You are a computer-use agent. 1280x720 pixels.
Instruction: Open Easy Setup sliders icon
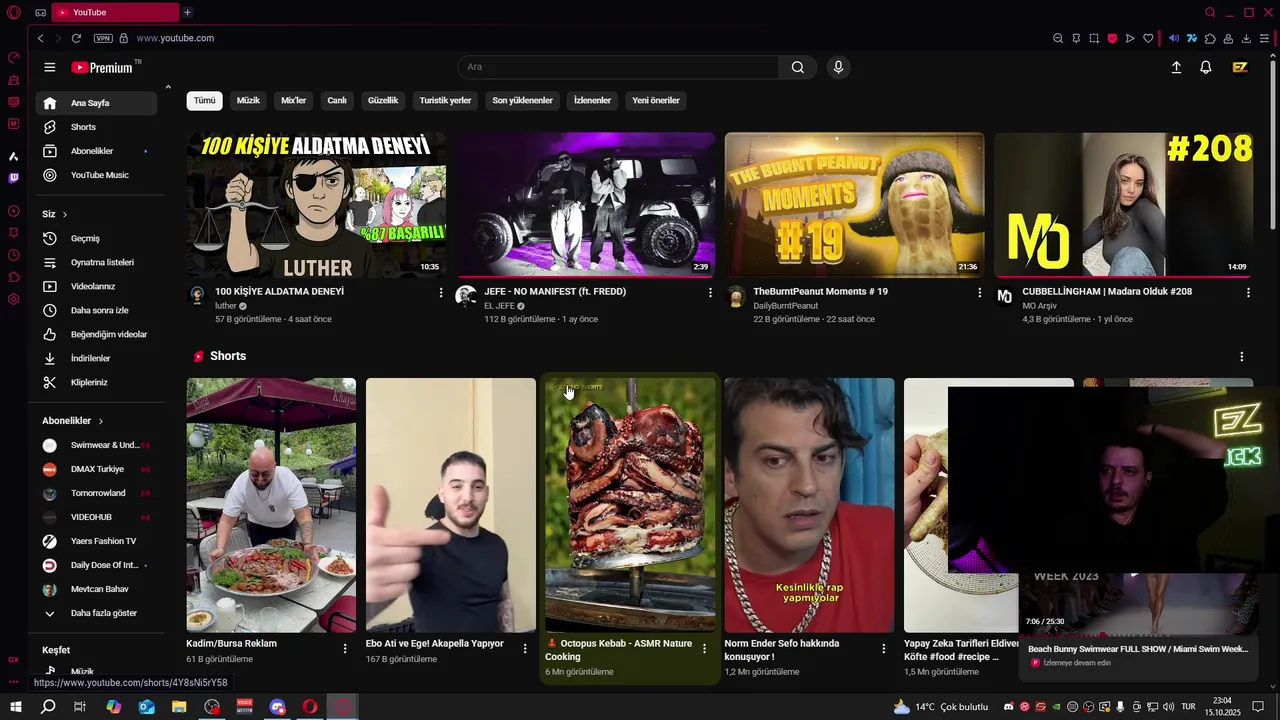coord(1265,38)
